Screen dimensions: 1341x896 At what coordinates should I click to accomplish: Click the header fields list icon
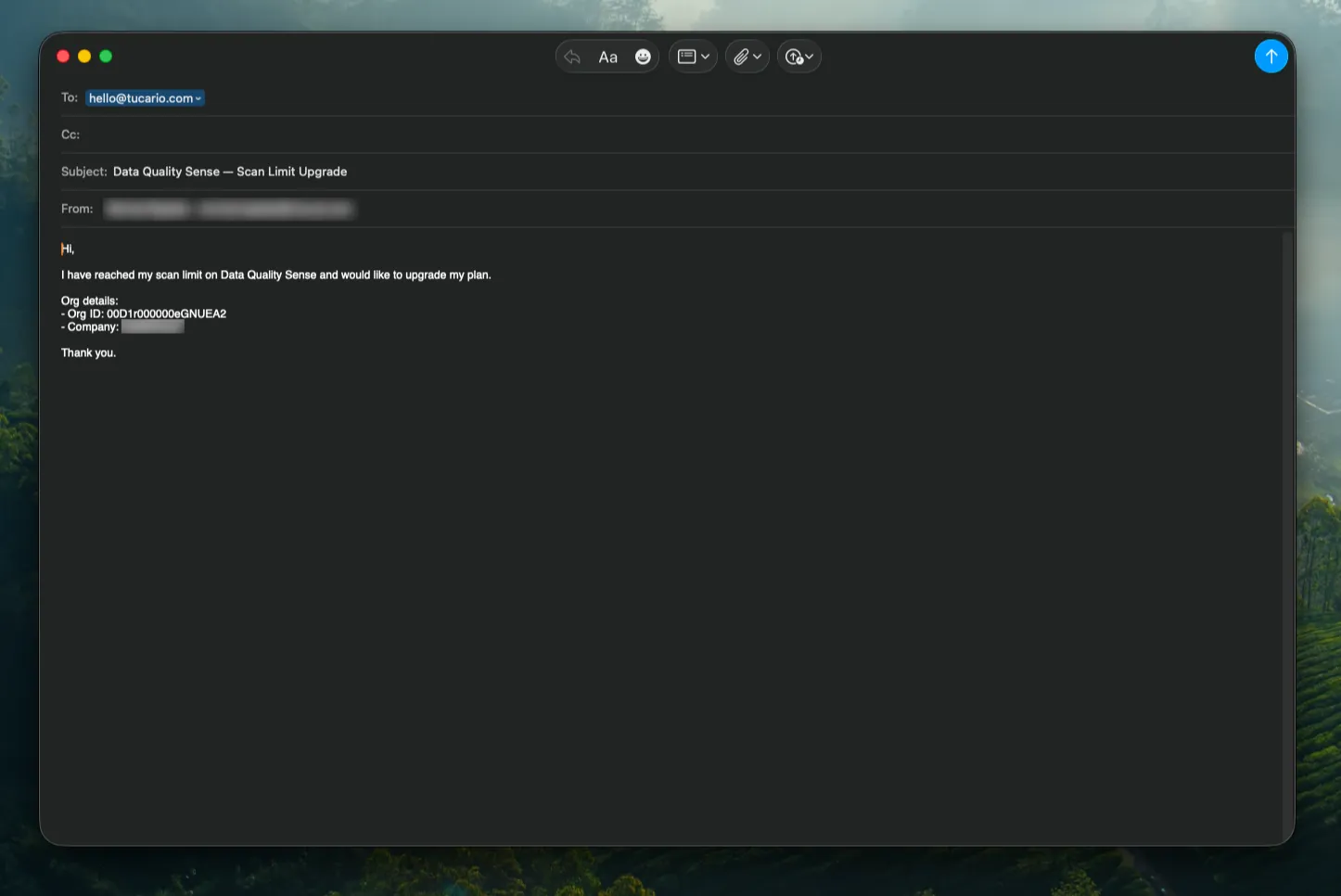(x=686, y=57)
